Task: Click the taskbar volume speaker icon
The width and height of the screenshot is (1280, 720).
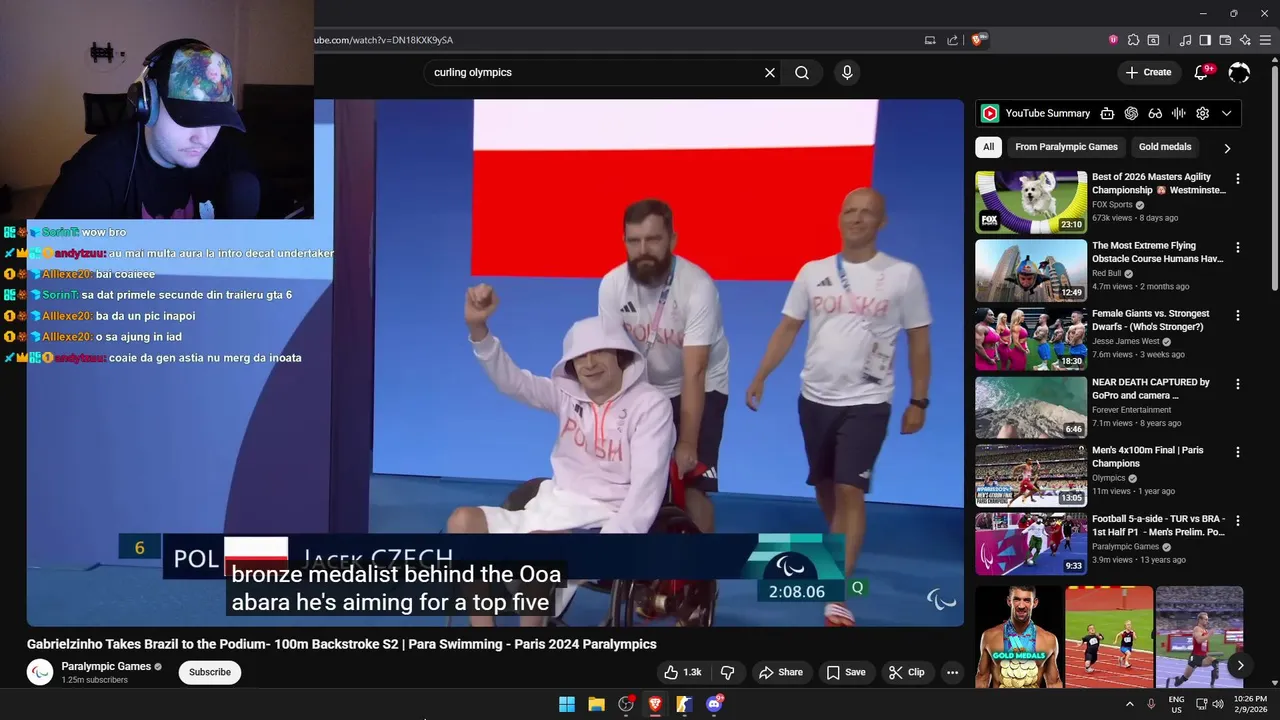Action: pyautogui.click(x=1218, y=704)
